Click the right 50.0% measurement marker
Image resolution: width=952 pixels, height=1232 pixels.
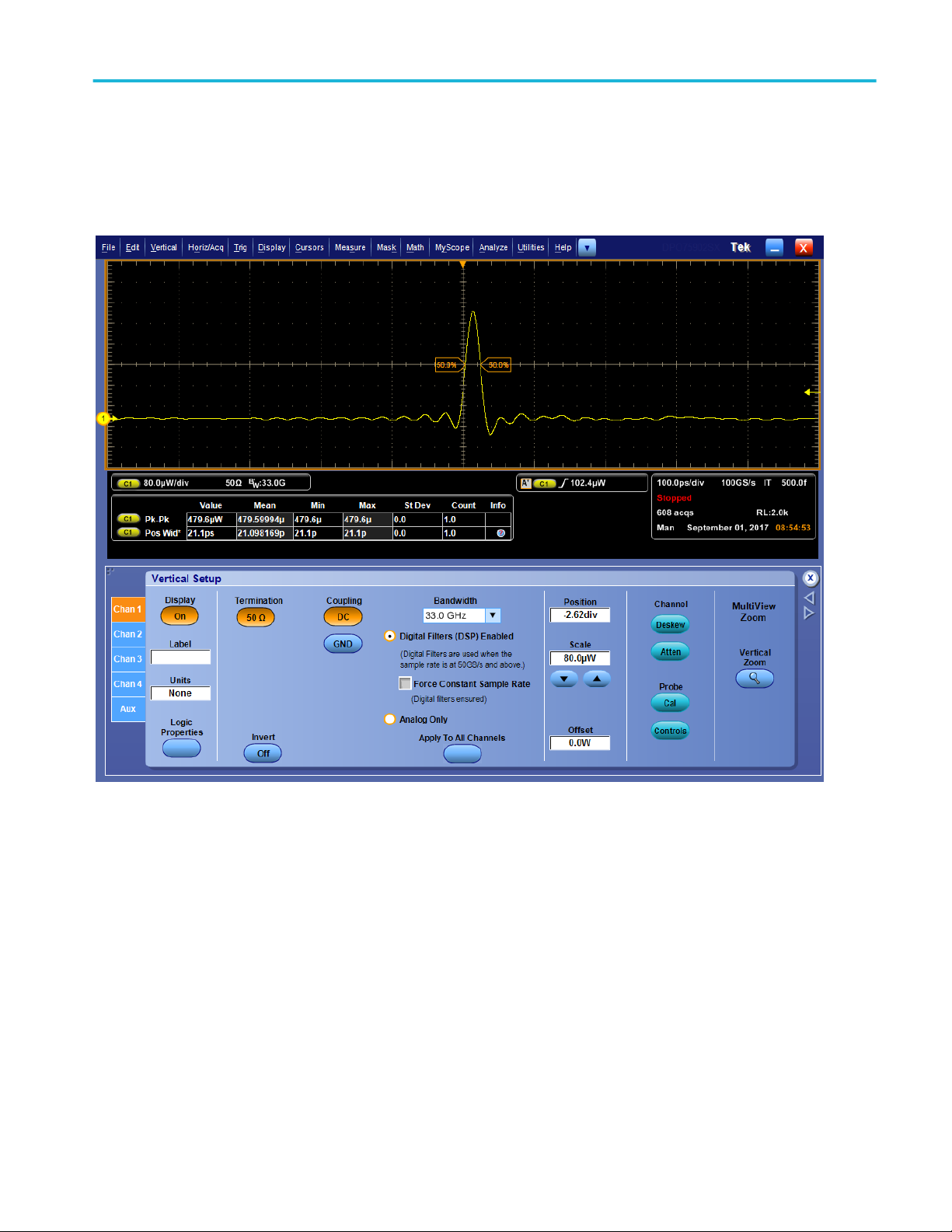click(x=496, y=365)
